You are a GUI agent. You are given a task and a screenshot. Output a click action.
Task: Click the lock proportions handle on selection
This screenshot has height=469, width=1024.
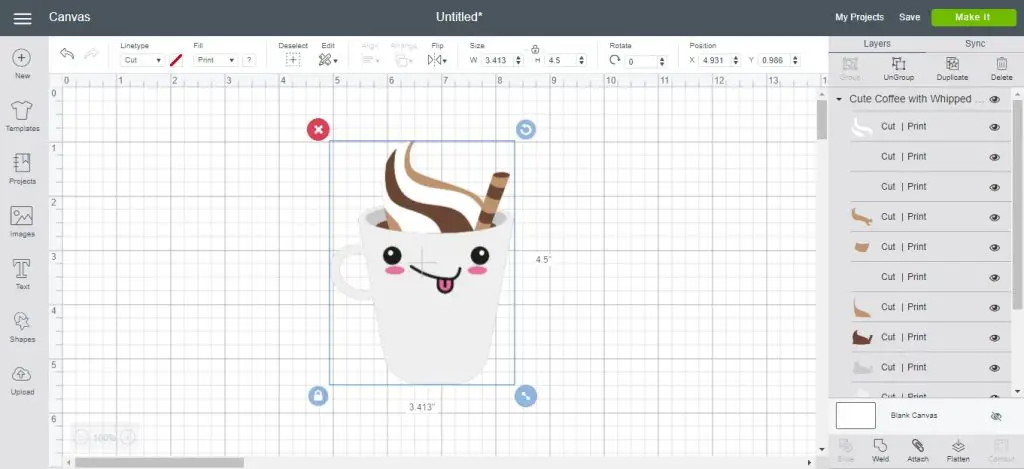tap(318, 396)
